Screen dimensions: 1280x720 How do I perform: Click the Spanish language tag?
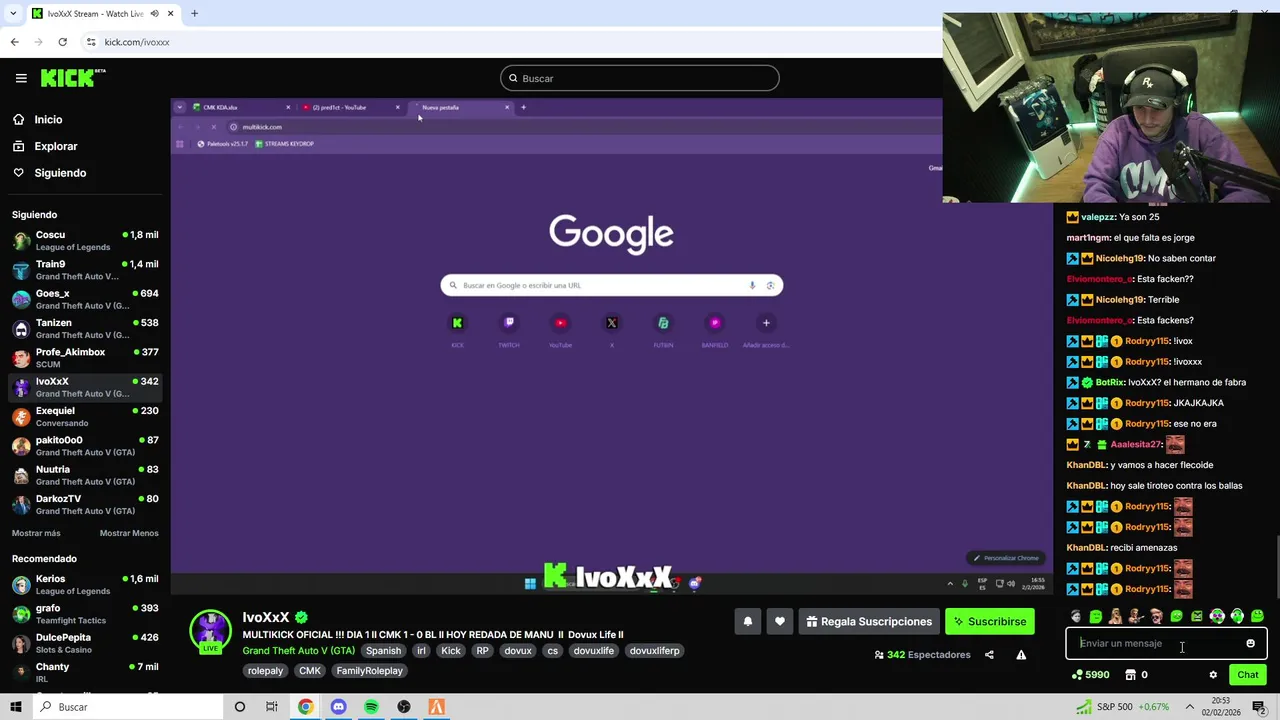click(383, 651)
